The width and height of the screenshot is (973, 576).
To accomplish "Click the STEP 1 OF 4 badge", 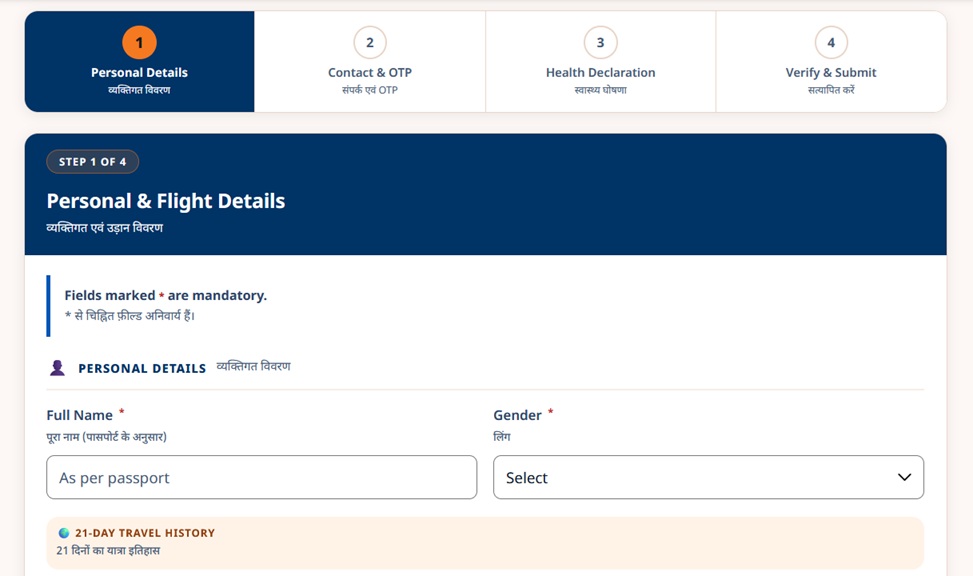I will [x=92, y=161].
